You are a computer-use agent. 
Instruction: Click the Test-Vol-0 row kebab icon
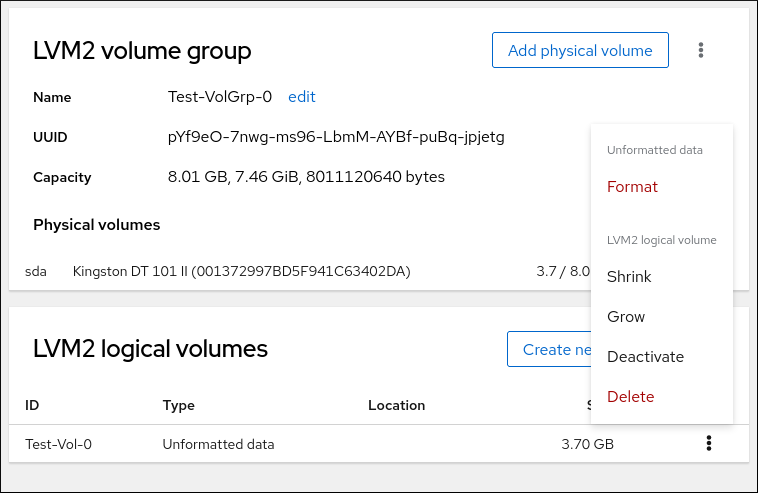click(x=708, y=443)
